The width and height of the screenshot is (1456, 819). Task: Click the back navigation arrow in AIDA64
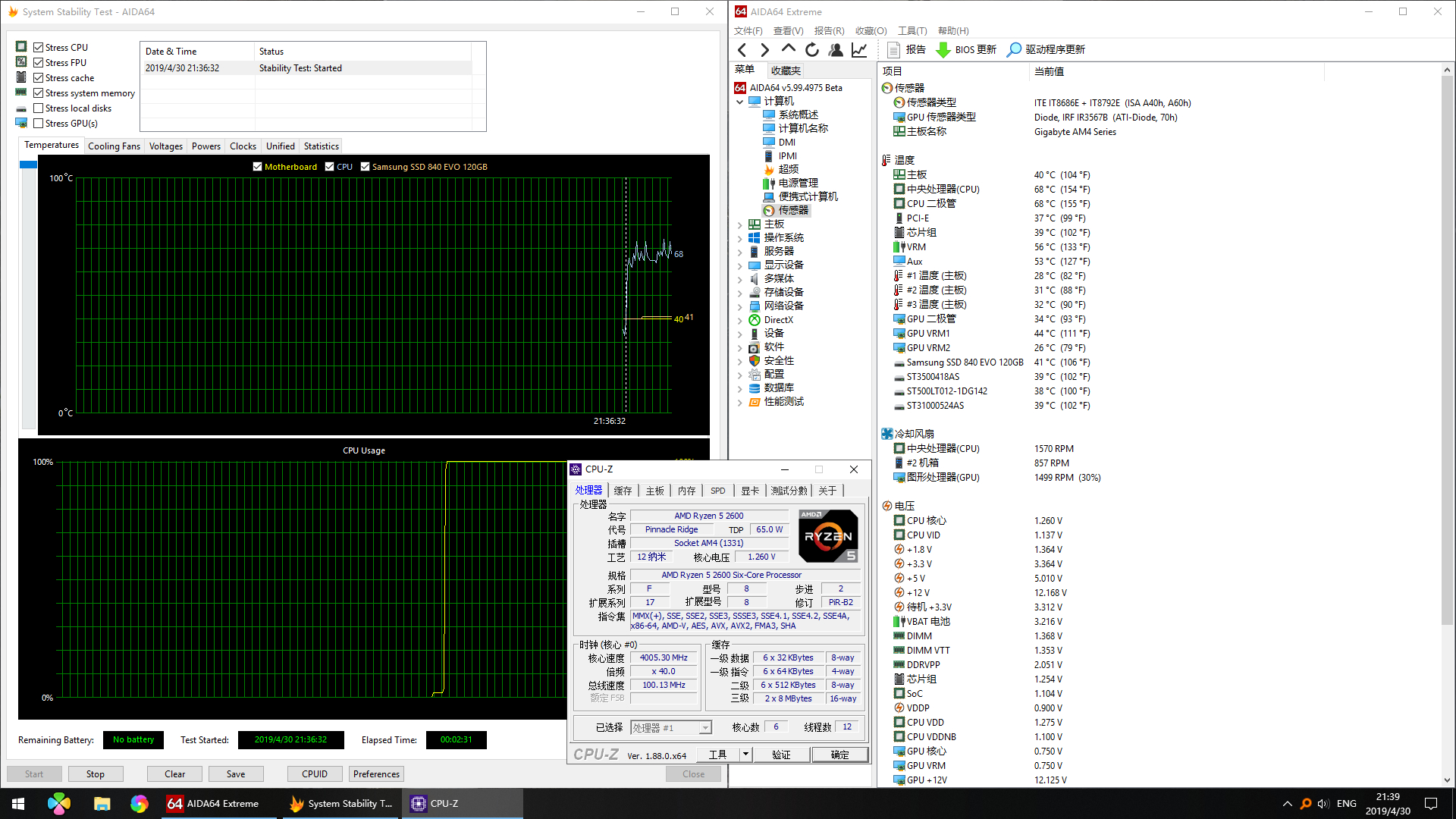[x=742, y=50]
